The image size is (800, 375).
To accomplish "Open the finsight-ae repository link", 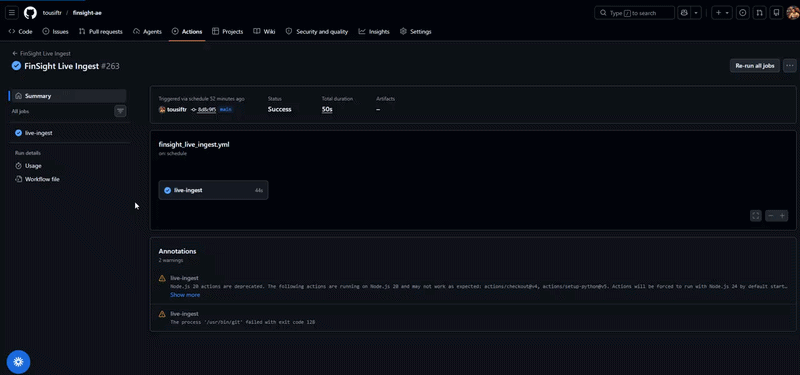I will click(x=87, y=13).
